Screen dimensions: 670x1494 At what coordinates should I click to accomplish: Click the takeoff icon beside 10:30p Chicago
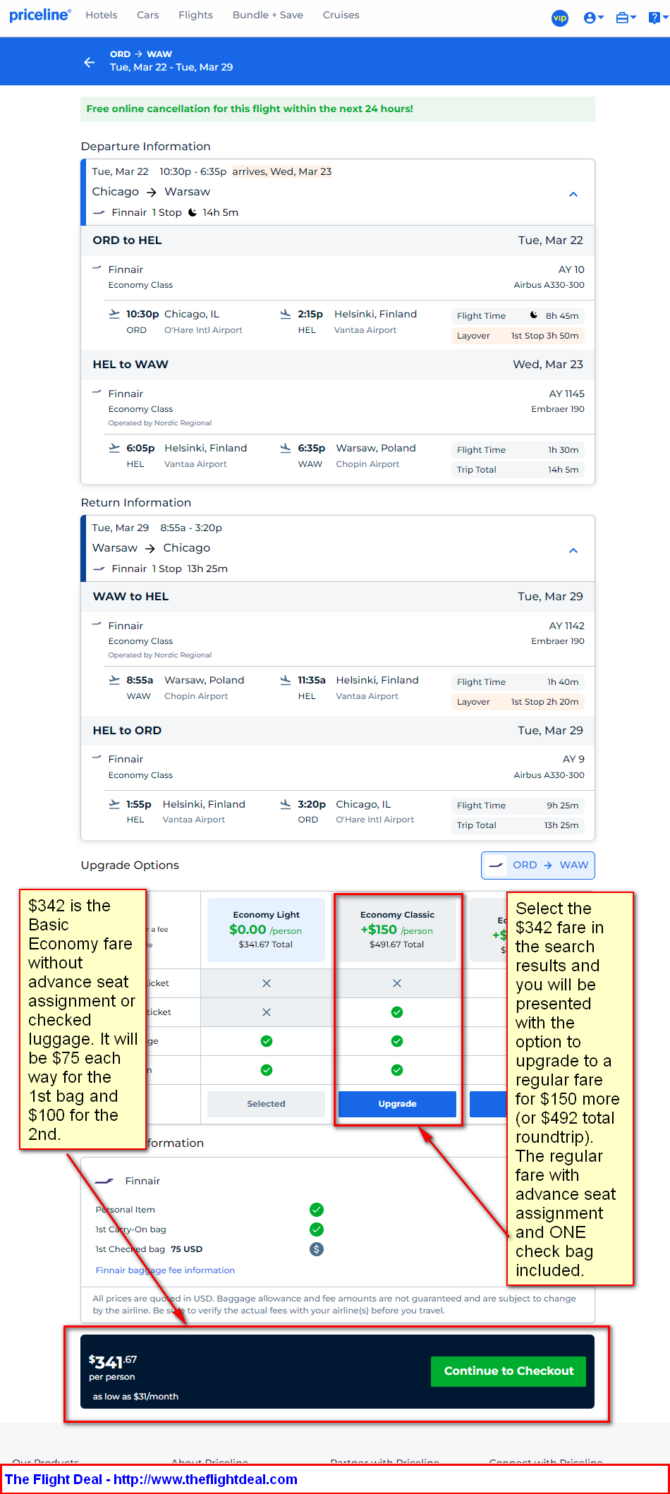(114, 314)
